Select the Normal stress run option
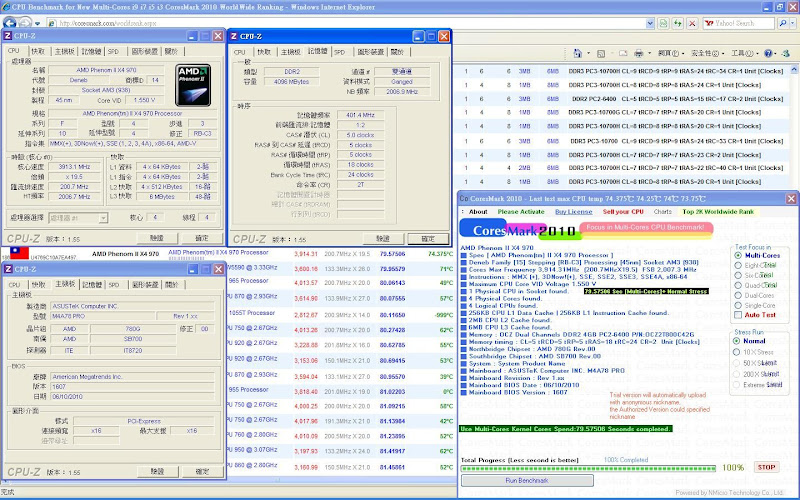 [x=737, y=341]
